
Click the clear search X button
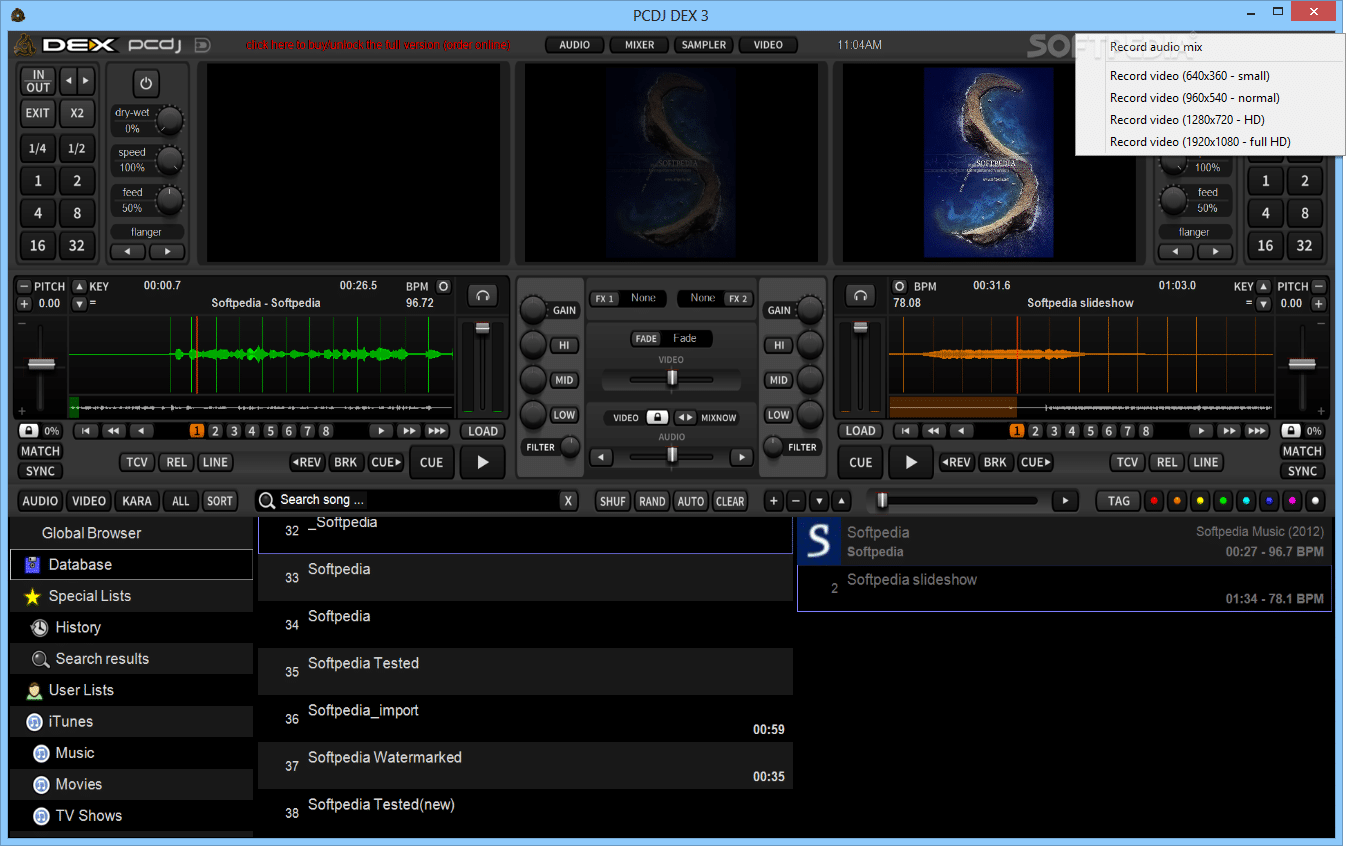point(568,501)
